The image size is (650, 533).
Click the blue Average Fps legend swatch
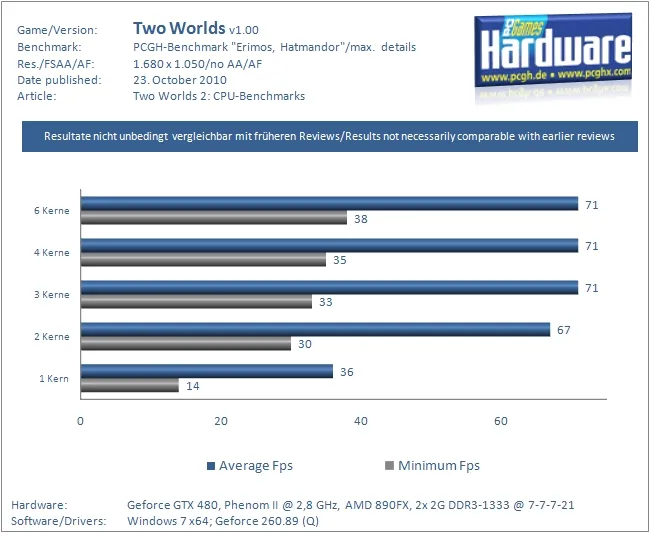[x=211, y=466]
